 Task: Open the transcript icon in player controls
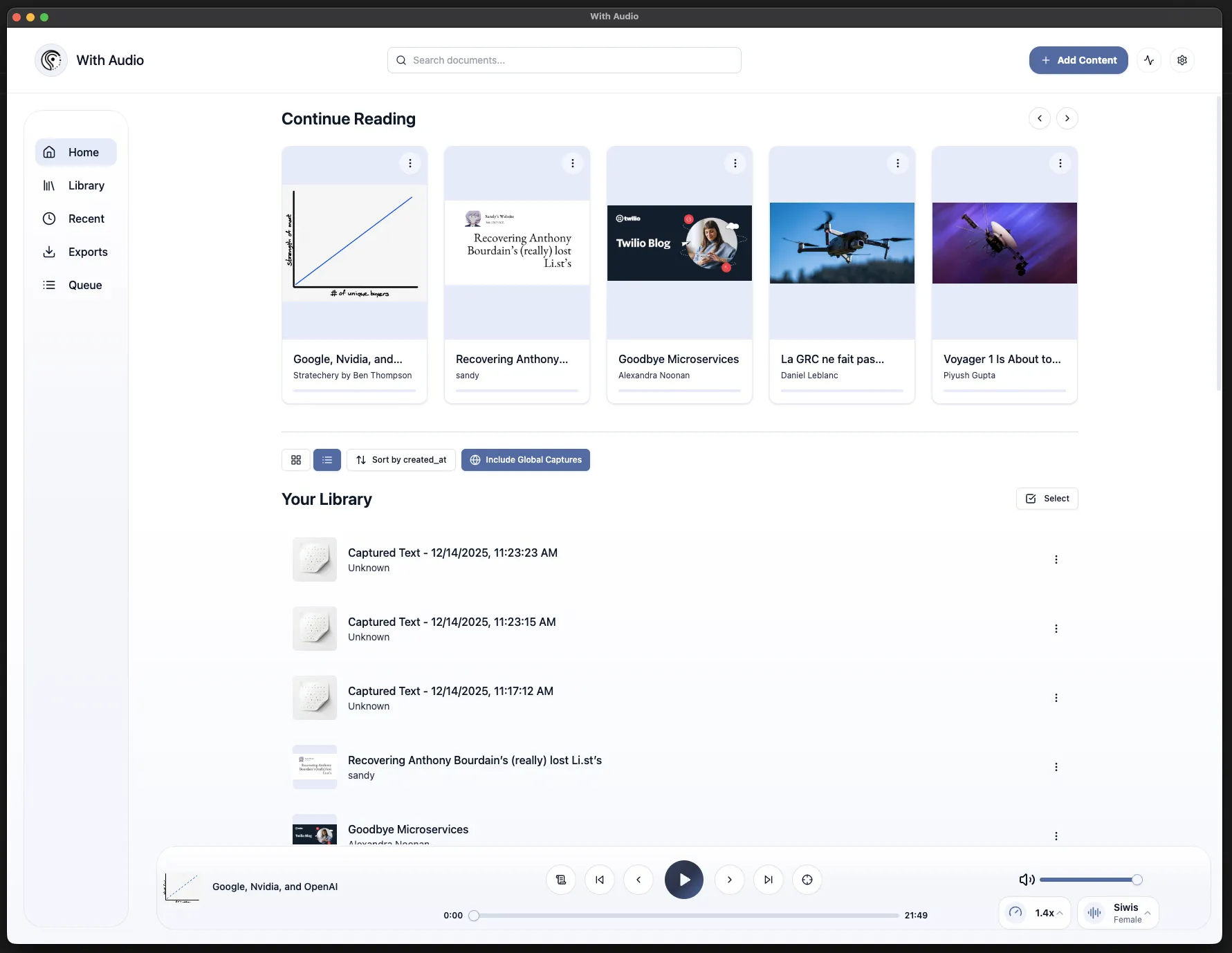(x=561, y=880)
